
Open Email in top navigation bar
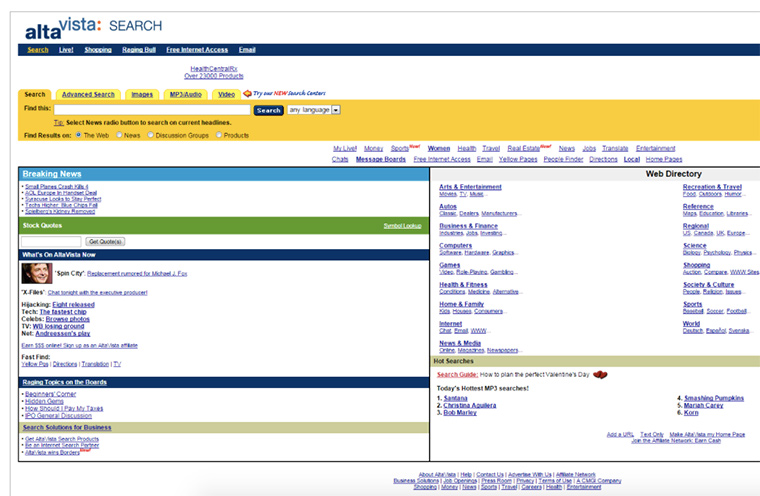(247, 49)
